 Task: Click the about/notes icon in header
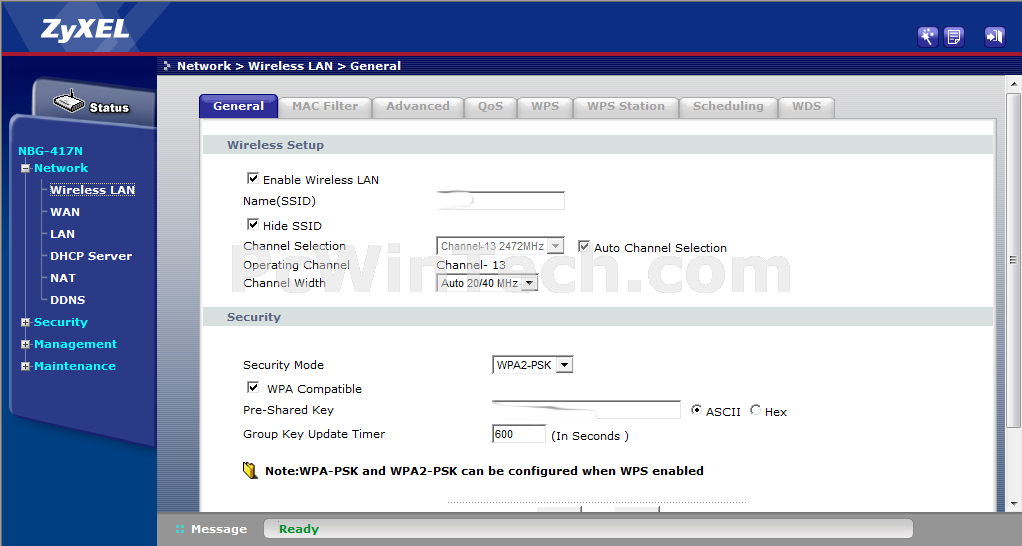click(x=954, y=36)
